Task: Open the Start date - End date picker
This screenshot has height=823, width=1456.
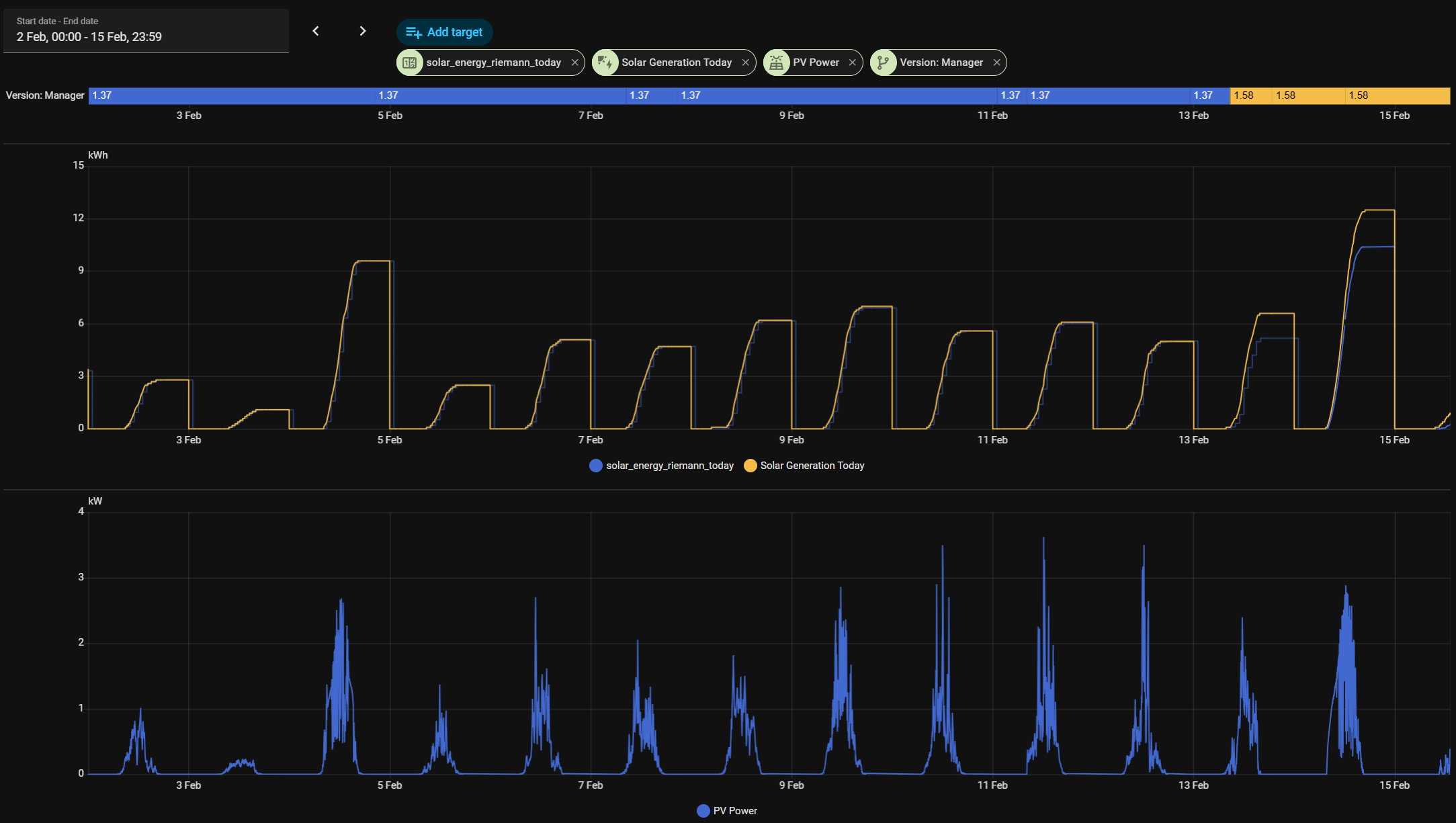Action: (146, 31)
